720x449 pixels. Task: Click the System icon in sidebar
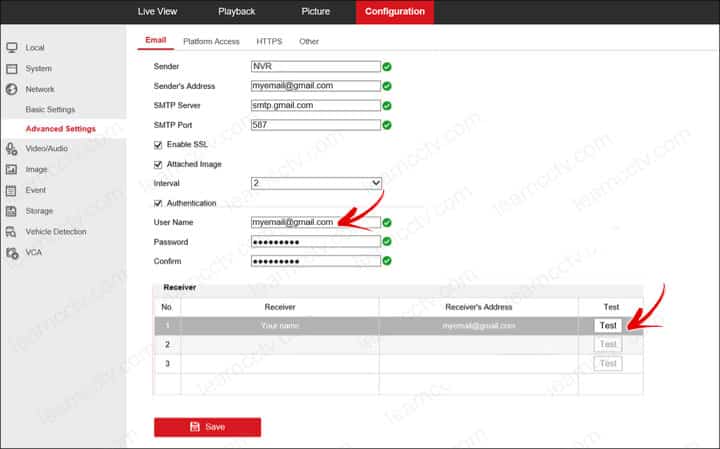(x=12, y=69)
